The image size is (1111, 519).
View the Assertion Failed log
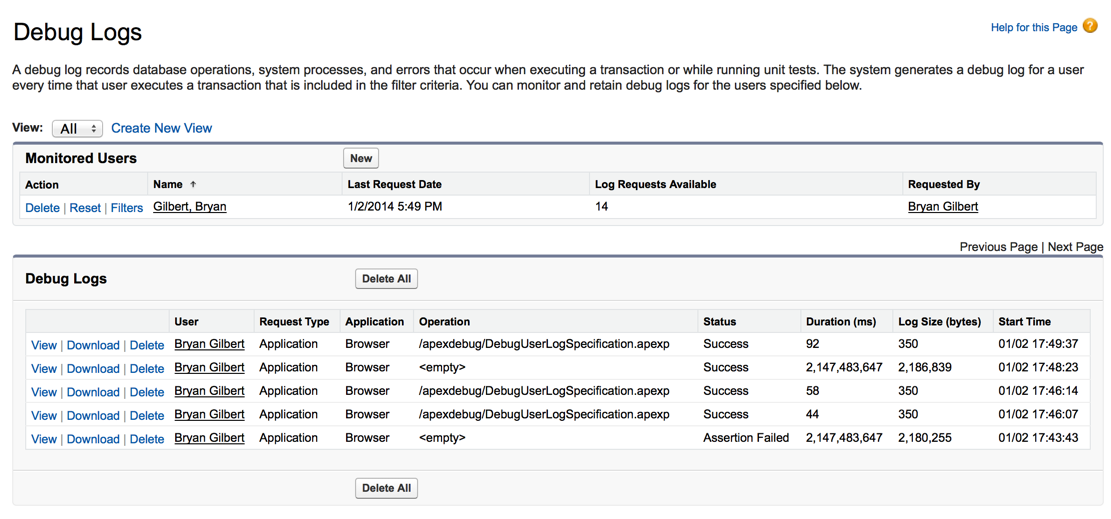pos(44,439)
